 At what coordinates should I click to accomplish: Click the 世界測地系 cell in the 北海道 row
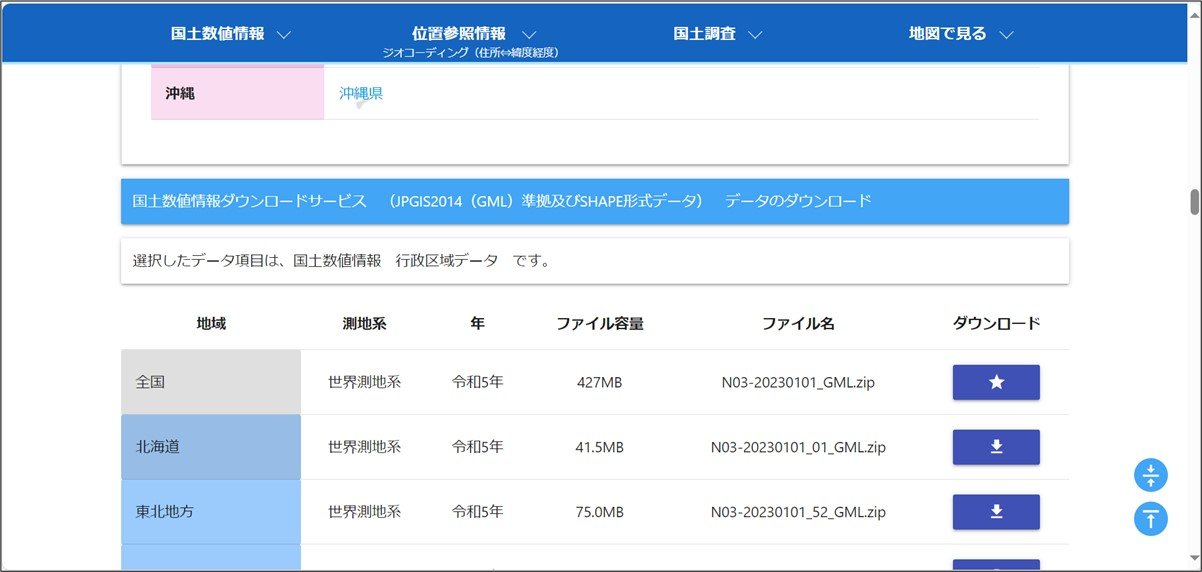point(364,447)
